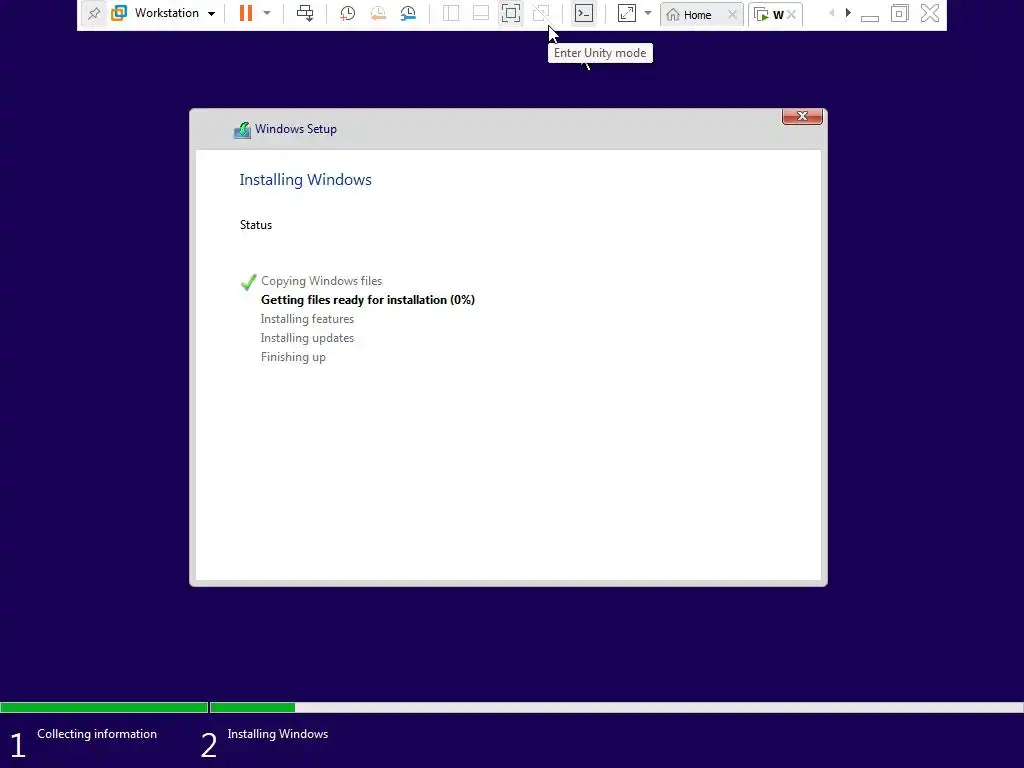The width and height of the screenshot is (1024, 768).
Task: Close the Windows Setup dialog
Action: (x=802, y=116)
